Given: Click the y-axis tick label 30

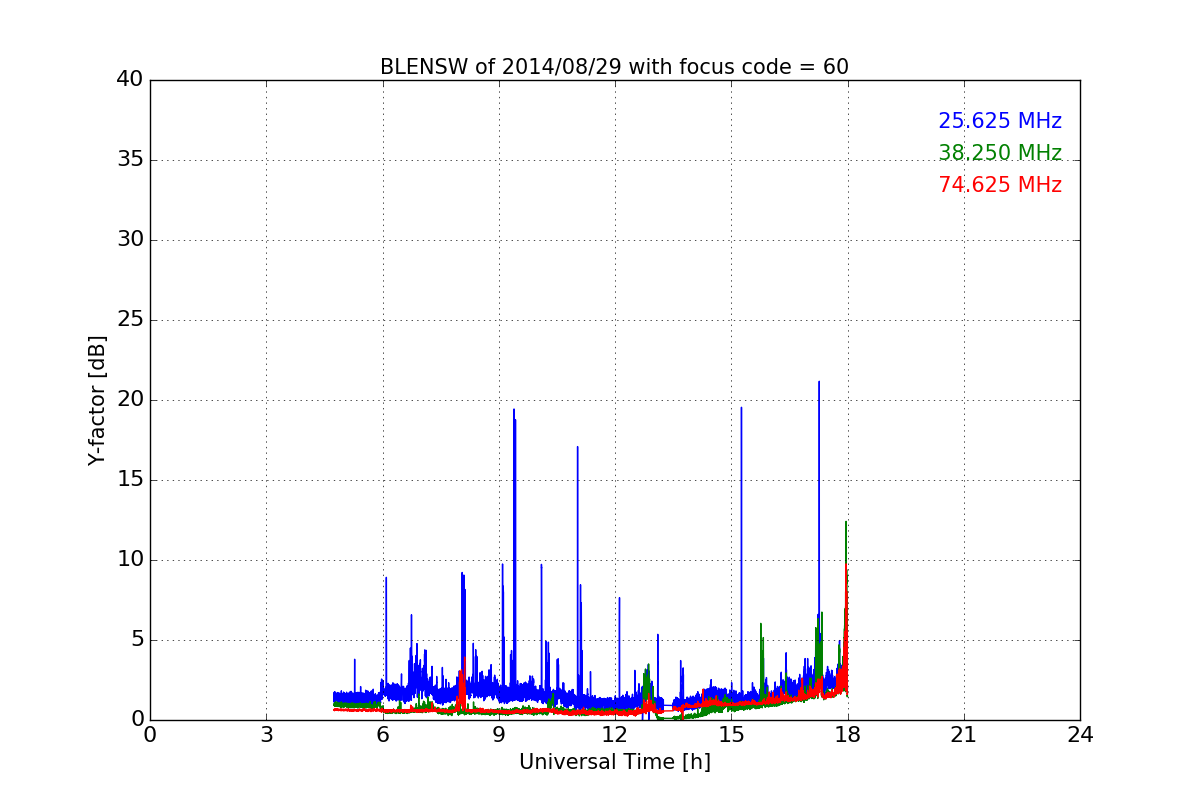Looking at the screenshot, I should [x=130, y=240].
